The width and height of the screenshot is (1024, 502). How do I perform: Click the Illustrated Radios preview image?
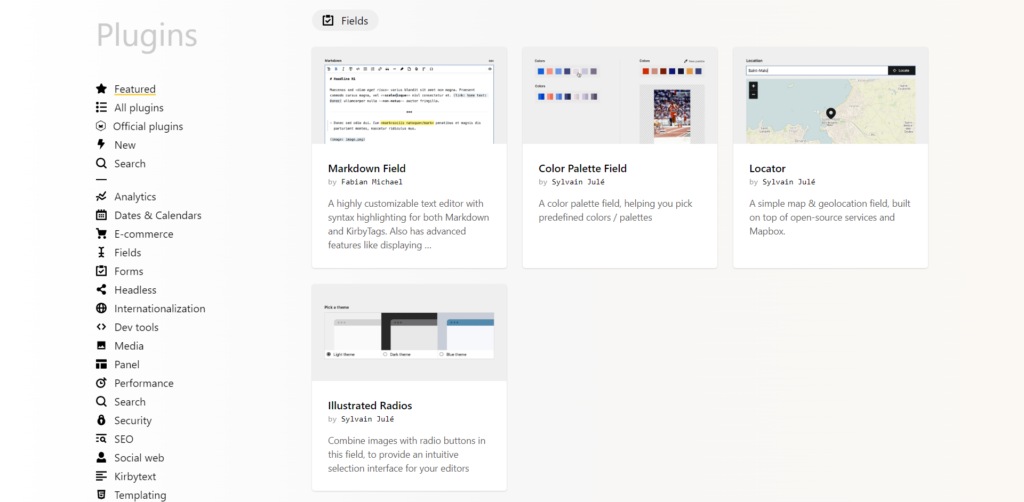pyautogui.click(x=409, y=332)
